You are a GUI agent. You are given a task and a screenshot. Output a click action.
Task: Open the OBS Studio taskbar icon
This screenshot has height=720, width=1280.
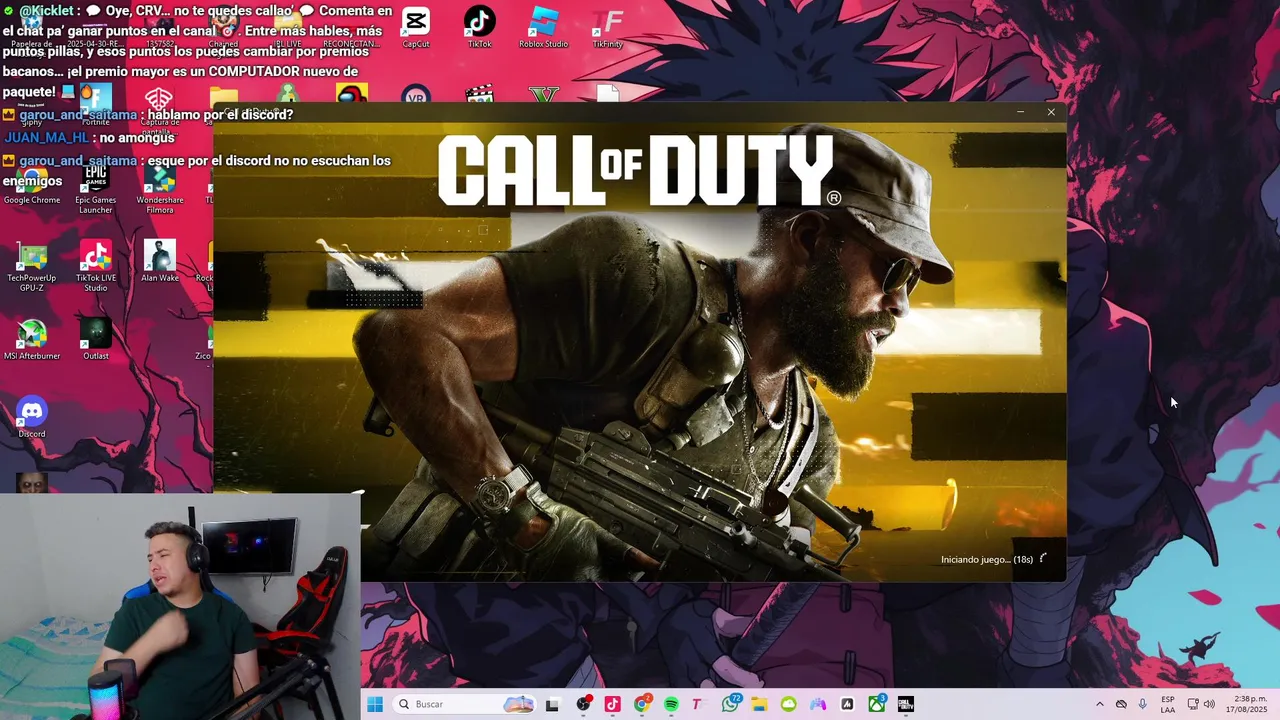583,704
